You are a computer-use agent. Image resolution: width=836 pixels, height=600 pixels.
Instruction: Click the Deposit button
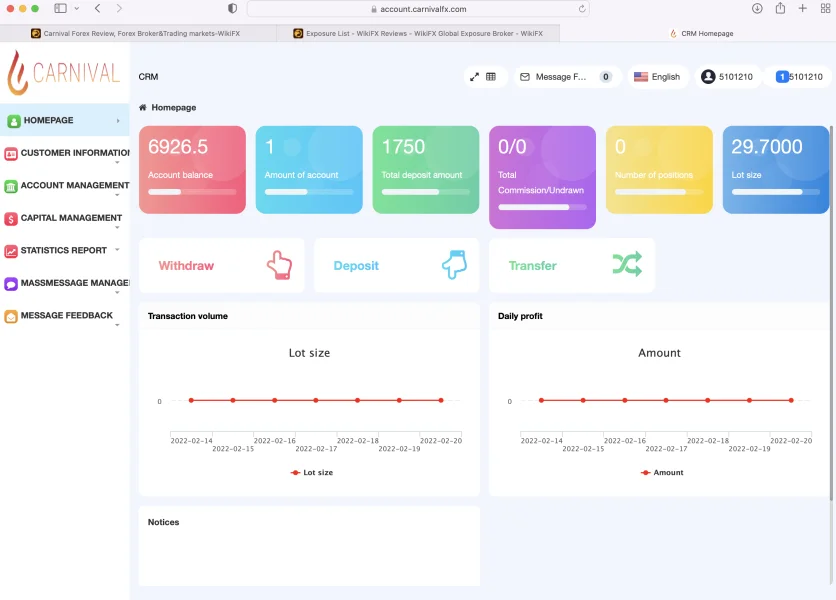(397, 266)
